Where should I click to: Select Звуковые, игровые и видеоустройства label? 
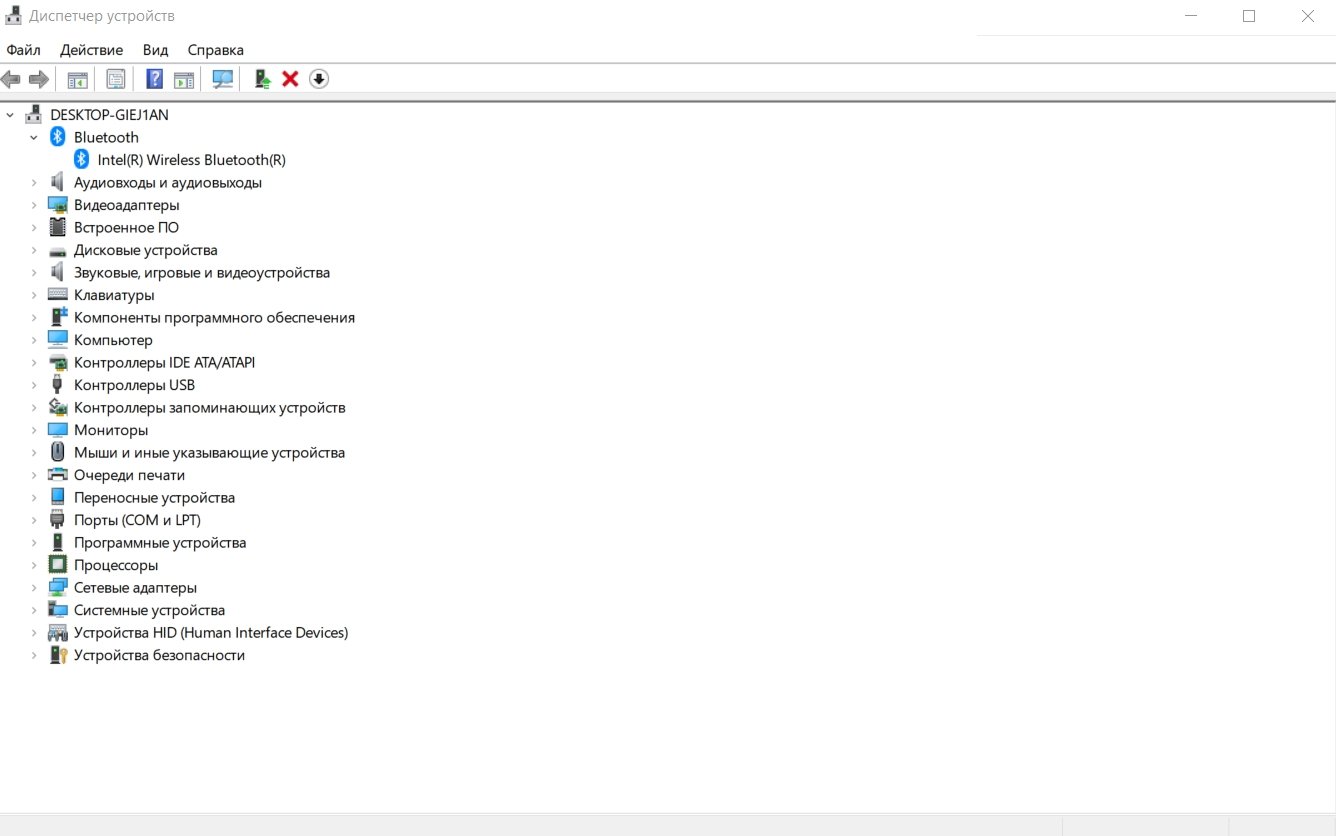pos(202,272)
